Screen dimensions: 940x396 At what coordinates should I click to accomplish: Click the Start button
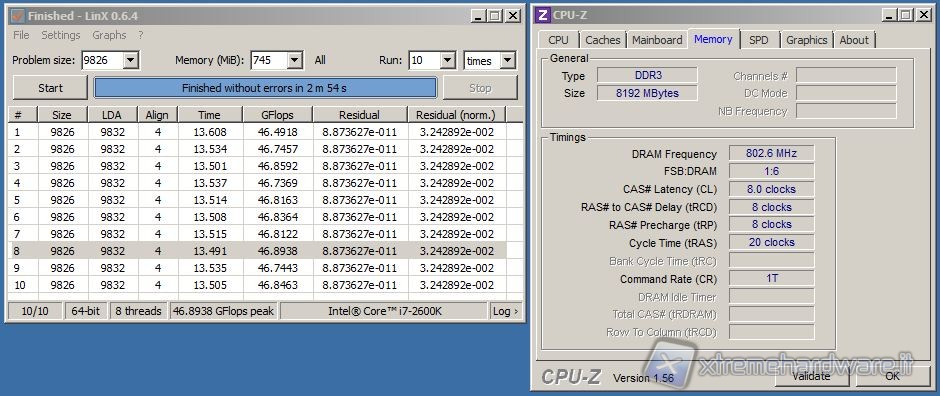(50, 88)
